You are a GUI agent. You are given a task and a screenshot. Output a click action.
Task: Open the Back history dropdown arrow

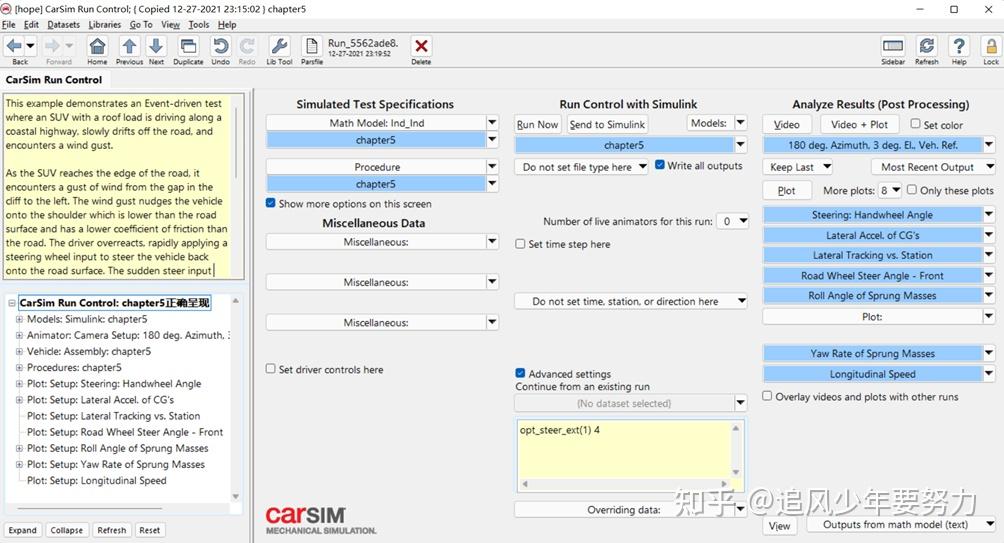[x=30, y=46]
